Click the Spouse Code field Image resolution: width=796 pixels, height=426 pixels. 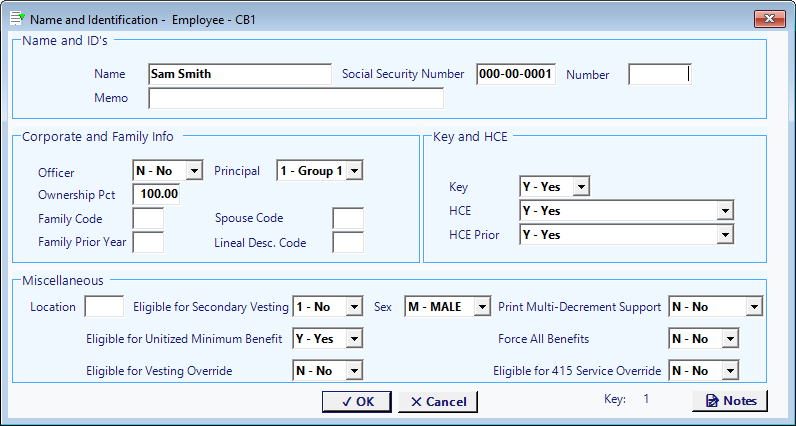348,218
